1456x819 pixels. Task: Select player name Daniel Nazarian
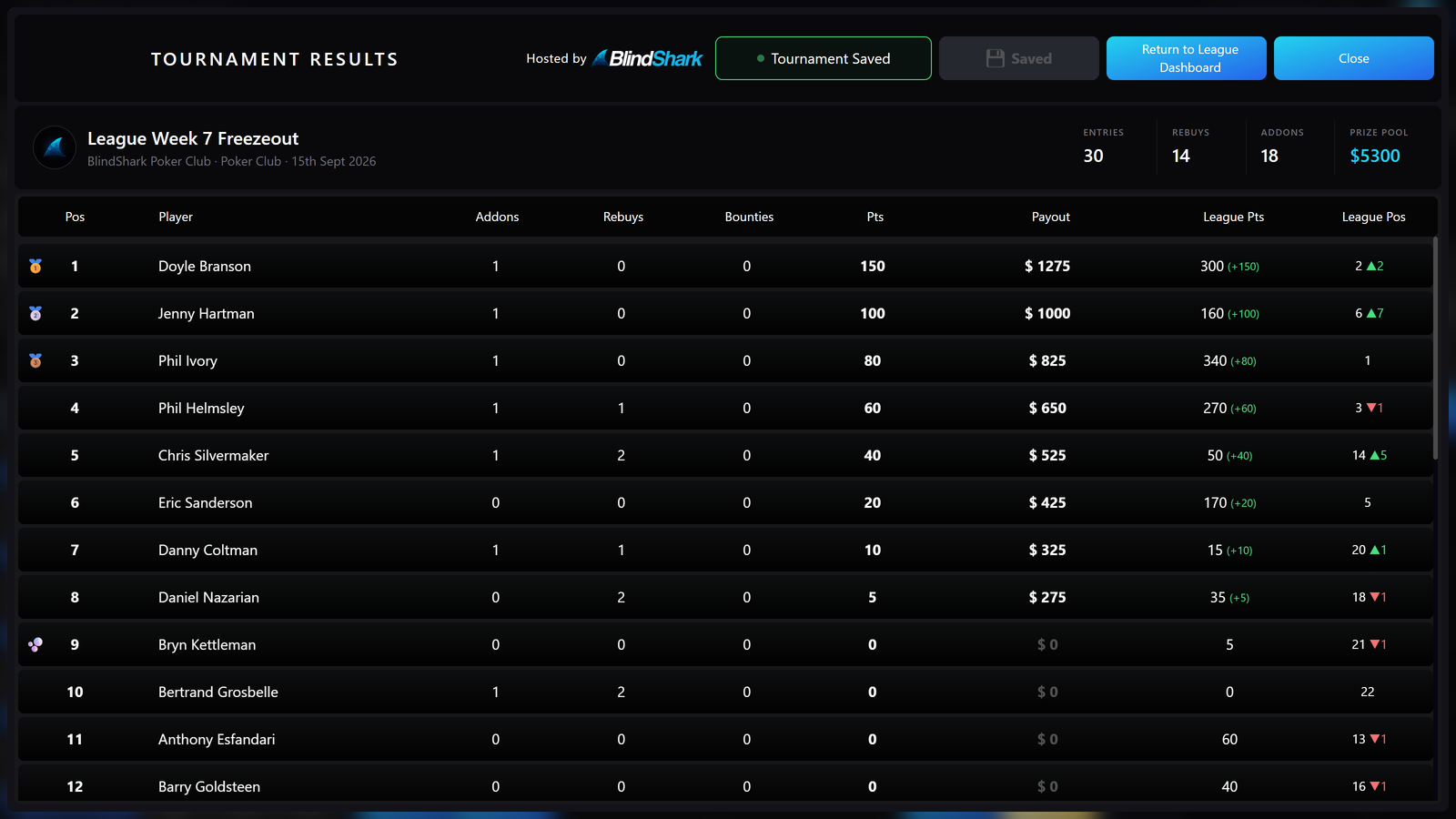pos(208,597)
